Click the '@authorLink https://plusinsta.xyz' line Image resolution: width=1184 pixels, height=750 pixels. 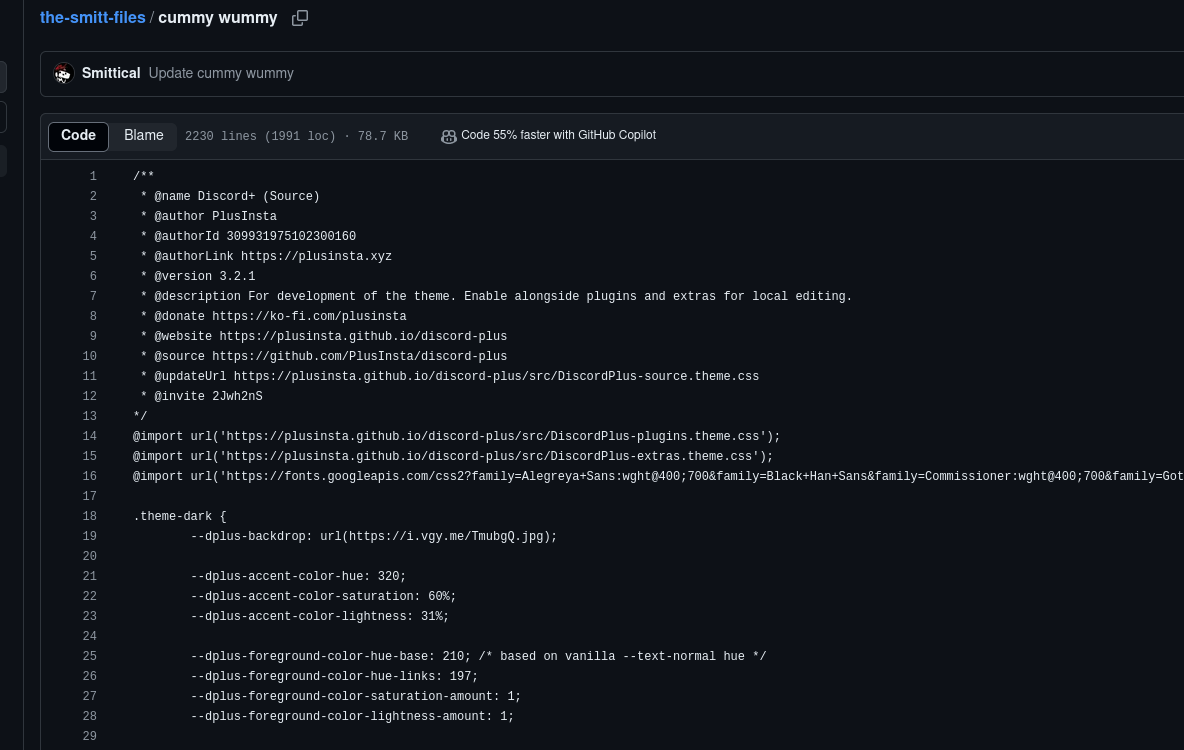click(x=267, y=256)
